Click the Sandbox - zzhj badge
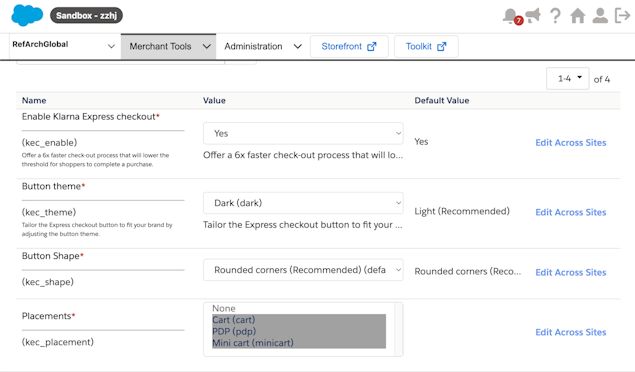The height and width of the screenshot is (372, 635). tap(86, 15)
